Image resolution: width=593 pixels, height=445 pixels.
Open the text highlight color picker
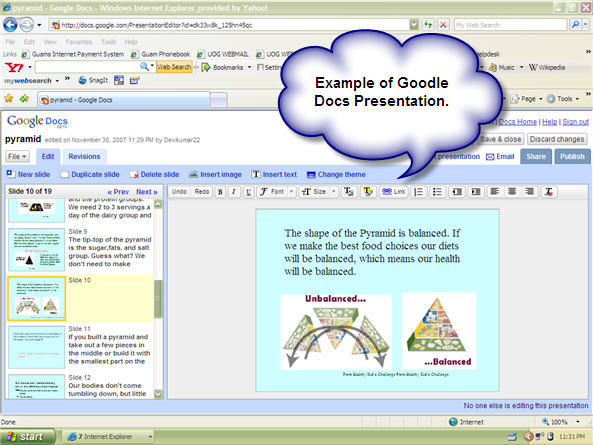point(367,192)
